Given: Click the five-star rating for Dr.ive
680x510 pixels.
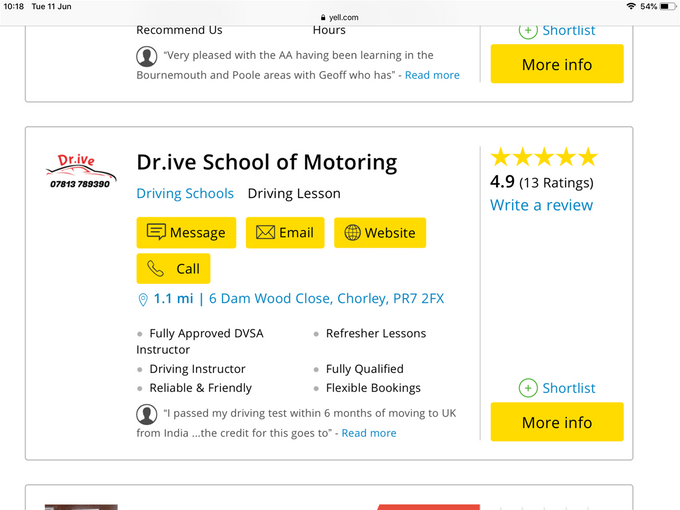Looking at the screenshot, I should point(544,157).
